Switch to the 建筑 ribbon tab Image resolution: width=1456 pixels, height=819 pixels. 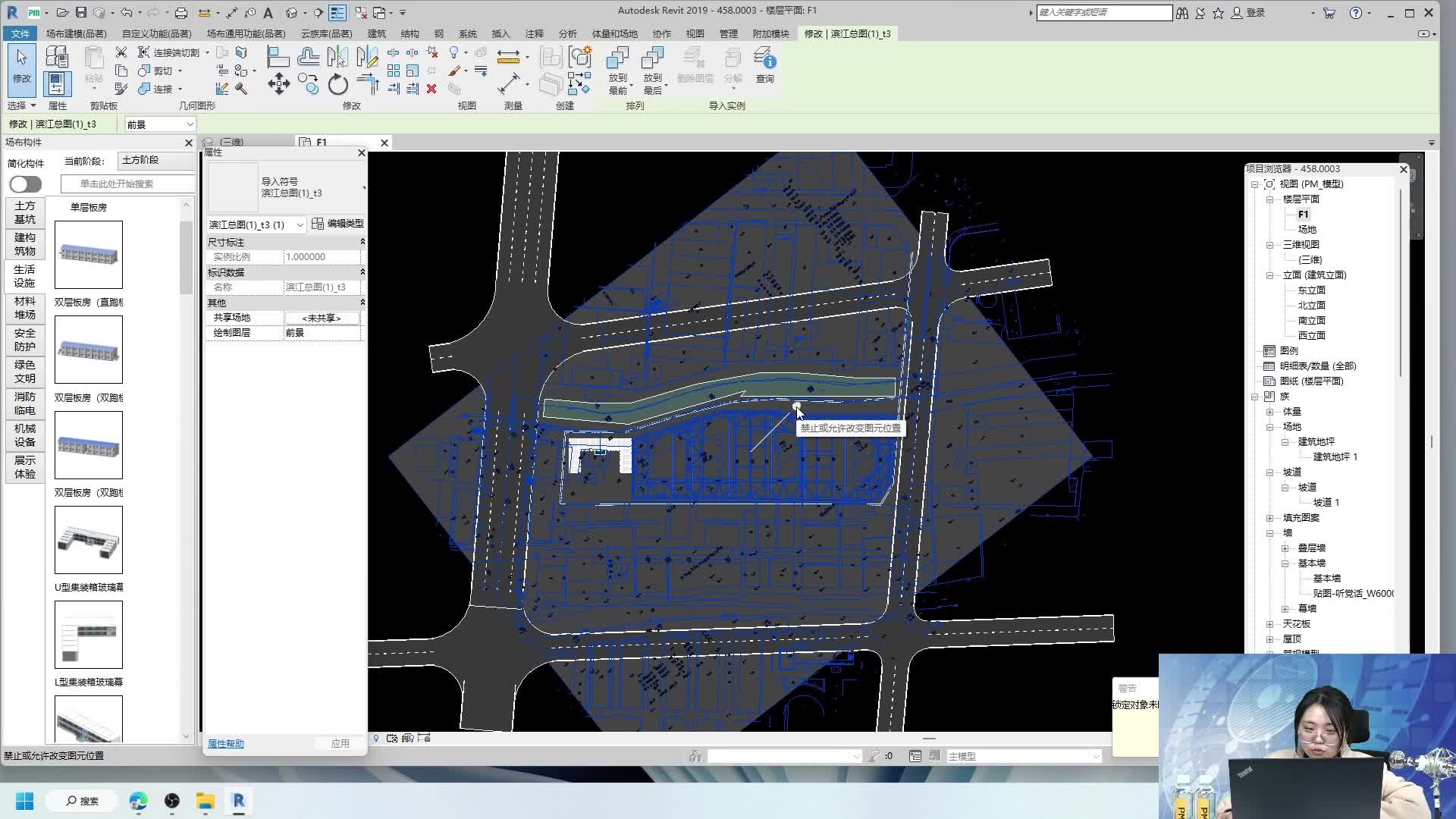coord(377,33)
